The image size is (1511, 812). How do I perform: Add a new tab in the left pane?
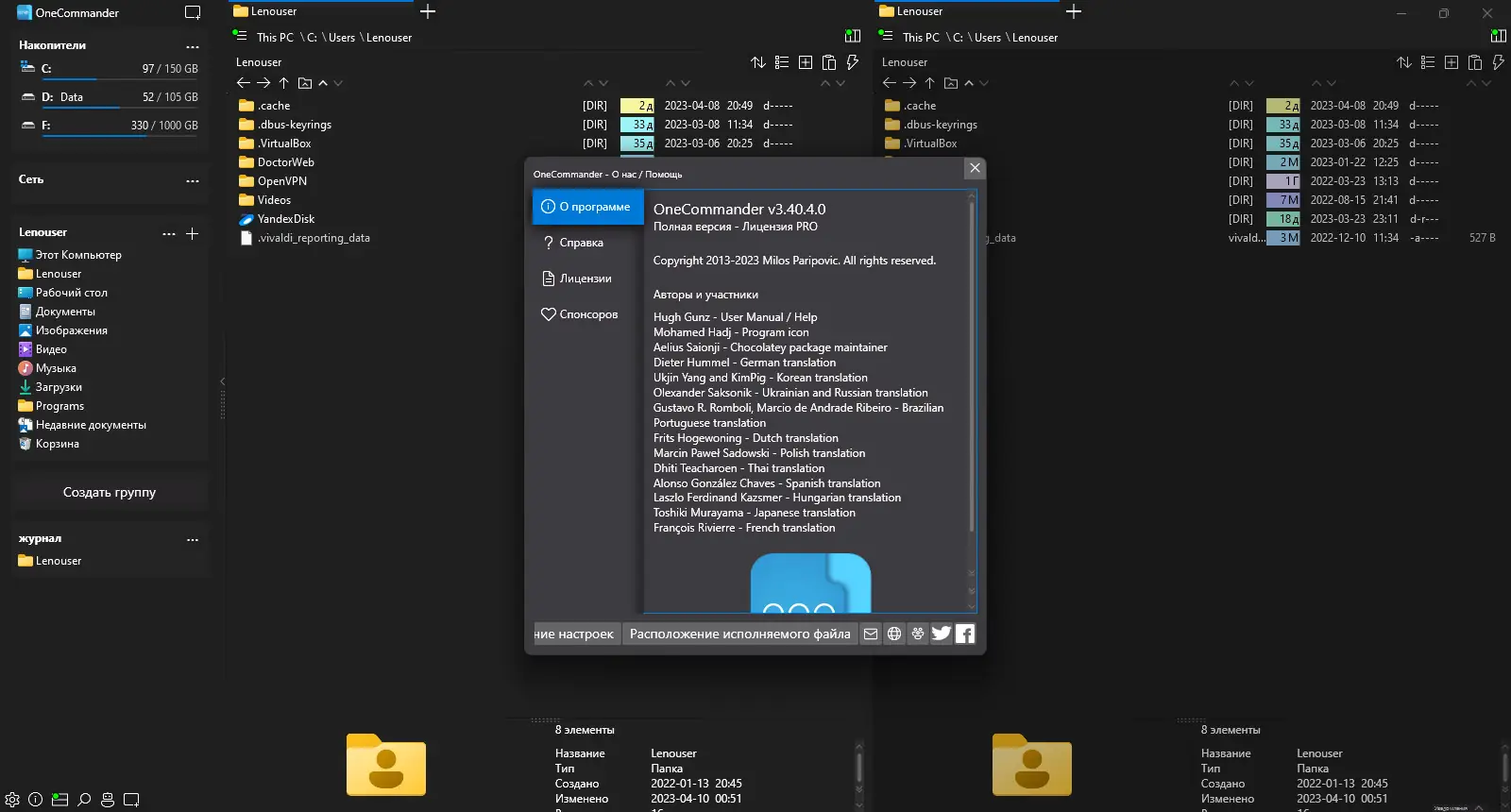[x=428, y=11]
